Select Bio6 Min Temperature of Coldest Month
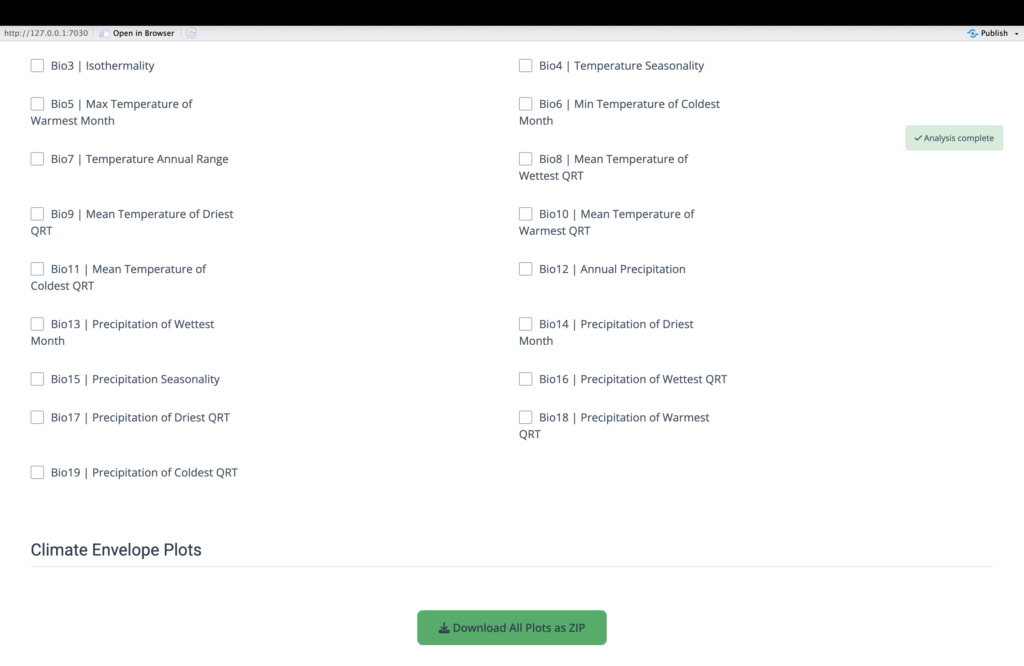This screenshot has width=1024, height=666. (x=525, y=104)
